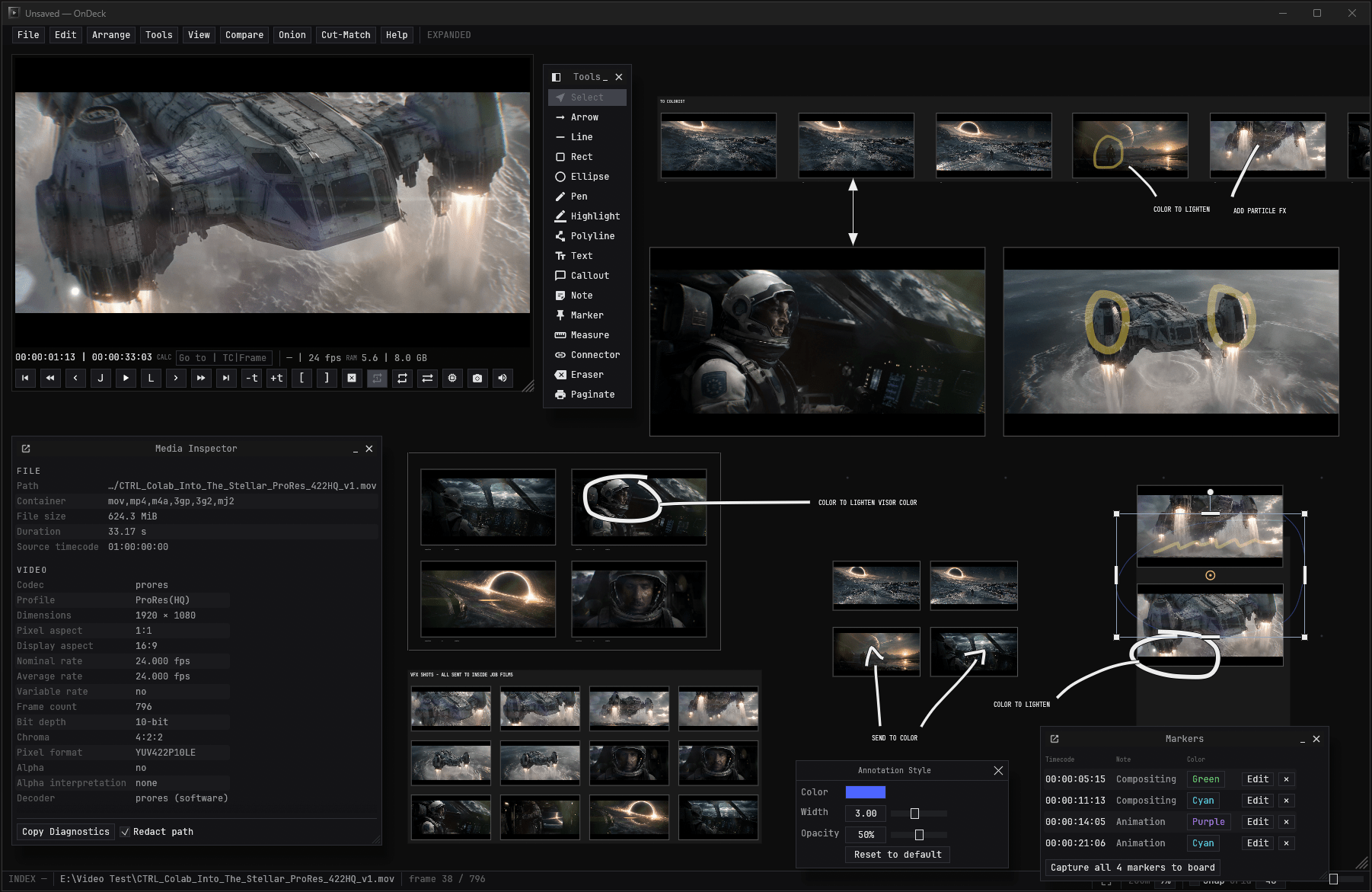
Task: Toggle J reverse playback
Action: [x=101, y=378]
